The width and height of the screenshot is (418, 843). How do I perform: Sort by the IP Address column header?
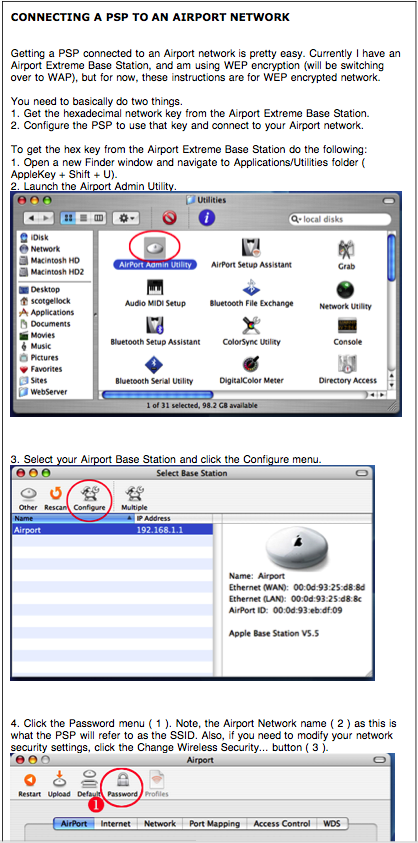tap(173, 518)
